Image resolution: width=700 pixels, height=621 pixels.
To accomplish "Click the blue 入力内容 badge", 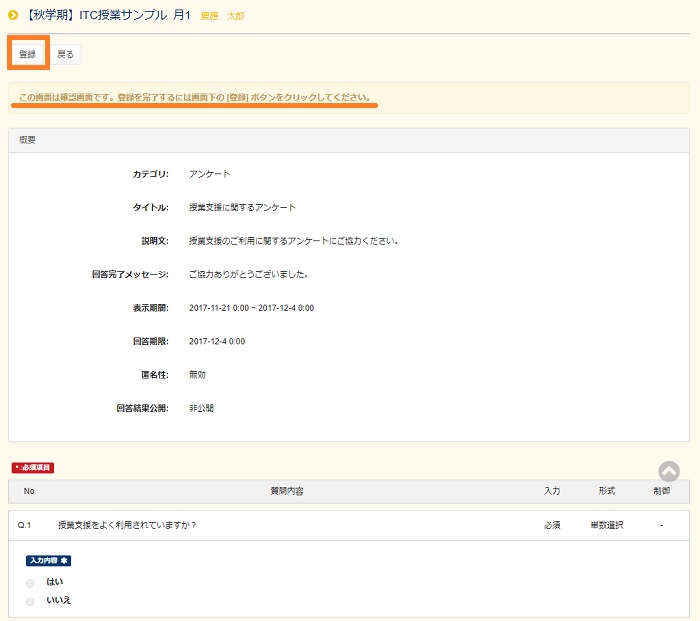I will [x=49, y=561].
